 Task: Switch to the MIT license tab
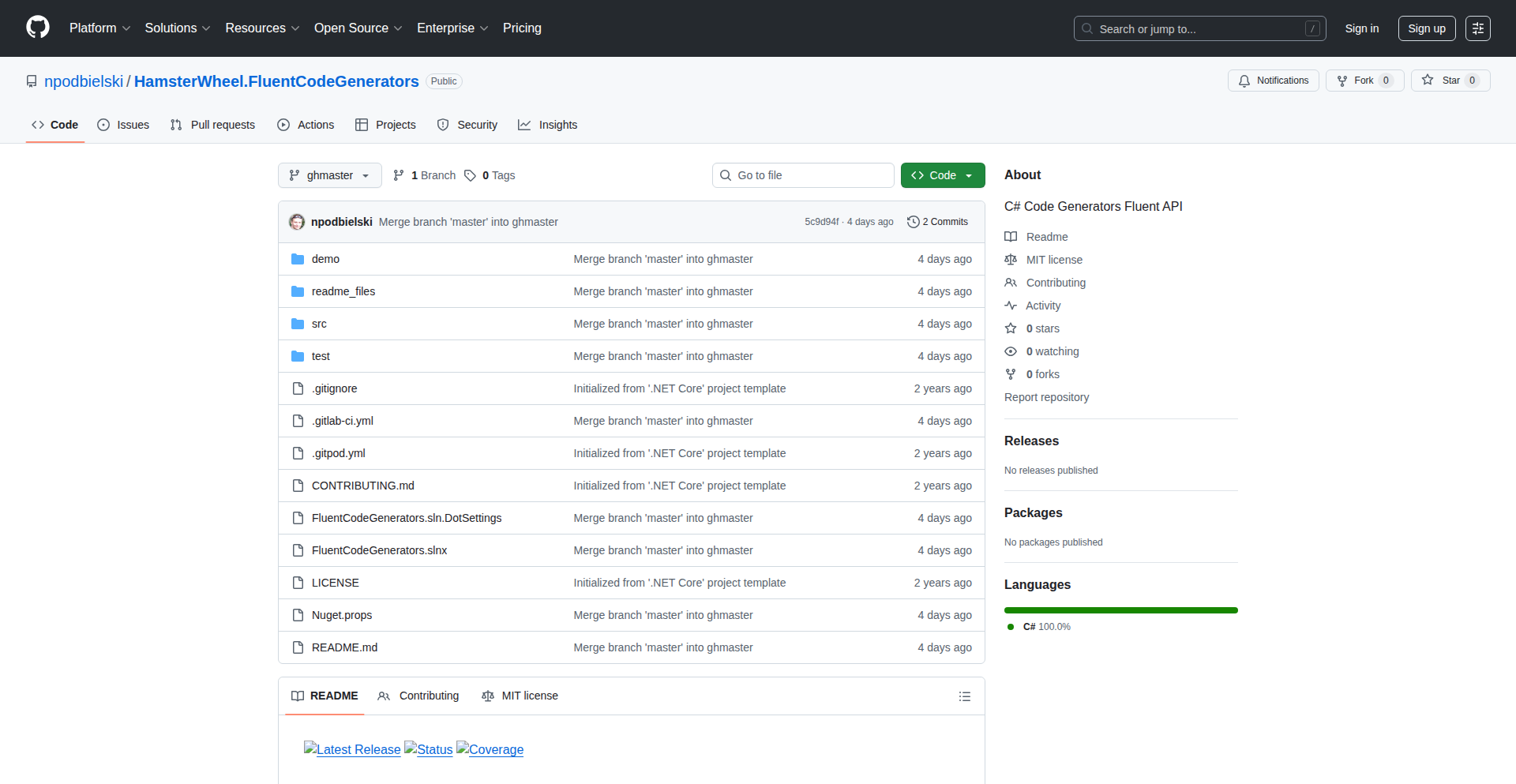click(x=520, y=696)
